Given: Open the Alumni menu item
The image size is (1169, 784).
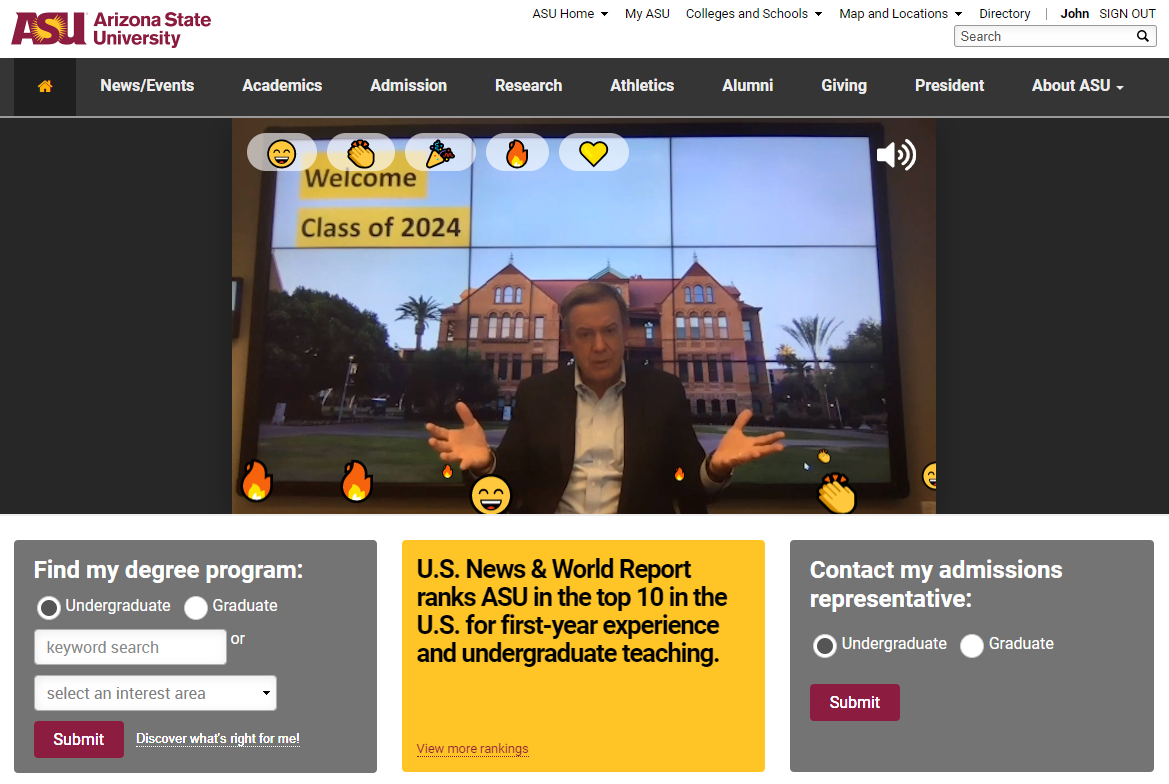Looking at the screenshot, I should 748,86.
